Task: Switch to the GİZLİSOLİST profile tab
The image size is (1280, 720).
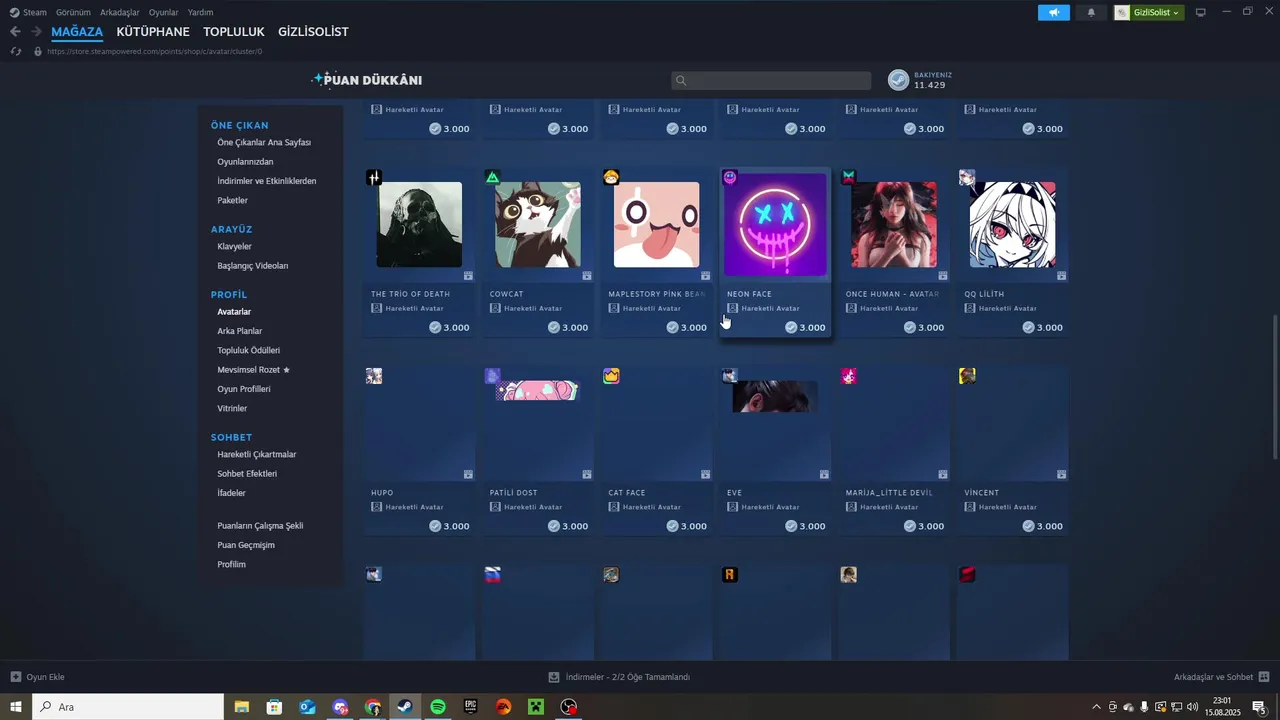Action: (313, 32)
